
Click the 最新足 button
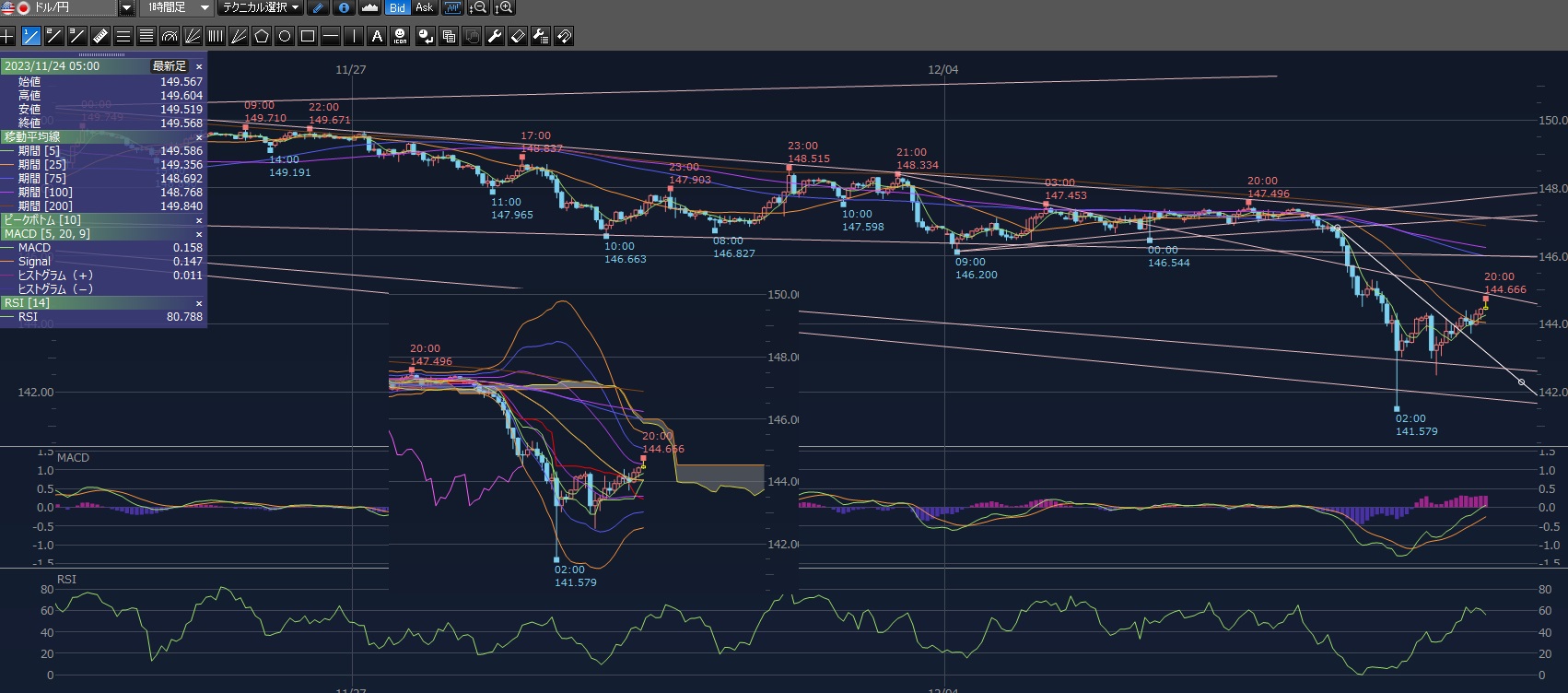coord(169,66)
